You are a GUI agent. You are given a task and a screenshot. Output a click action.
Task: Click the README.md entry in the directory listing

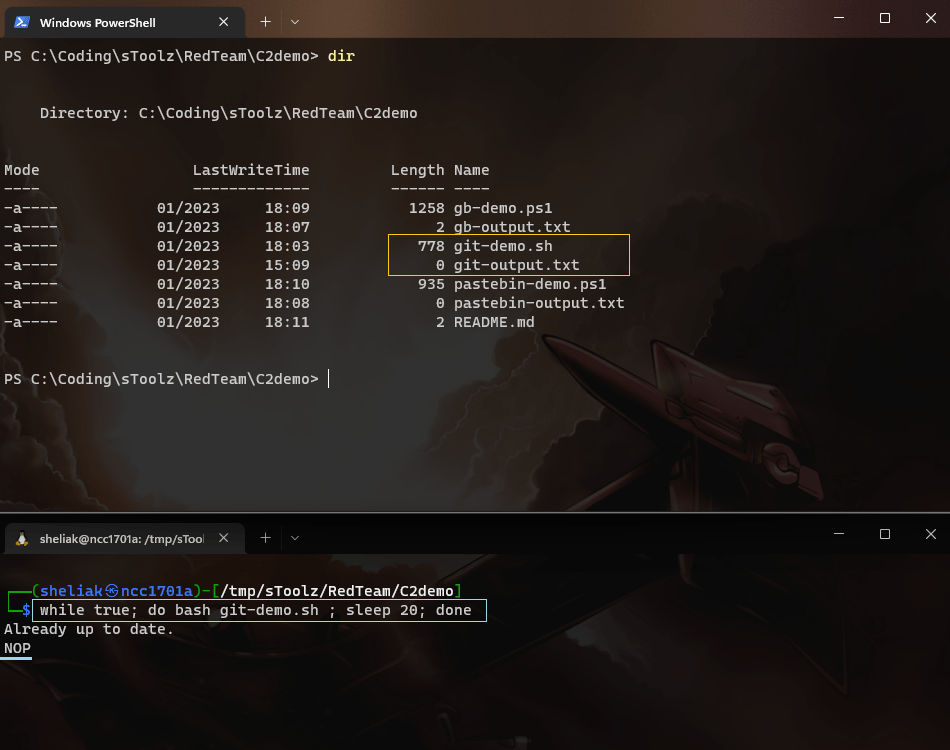pos(493,322)
